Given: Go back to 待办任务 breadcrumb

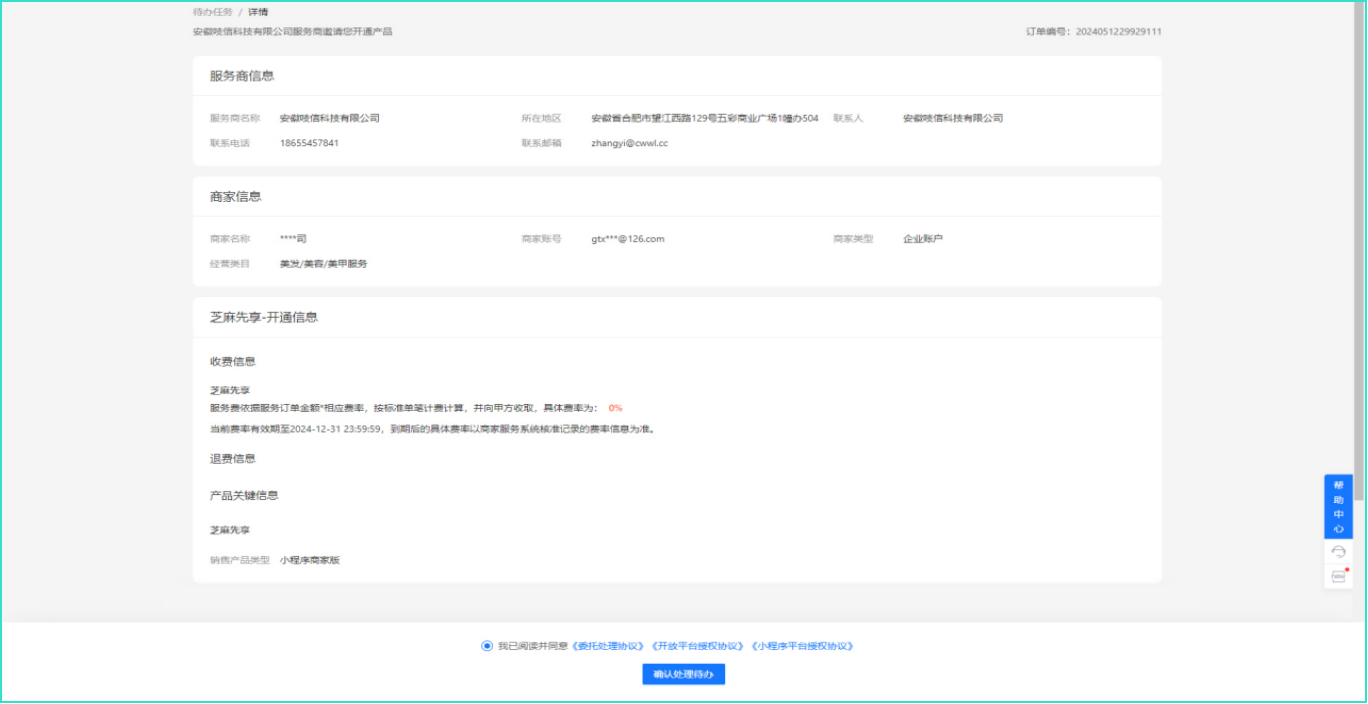Looking at the screenshot, I should 212,12.
